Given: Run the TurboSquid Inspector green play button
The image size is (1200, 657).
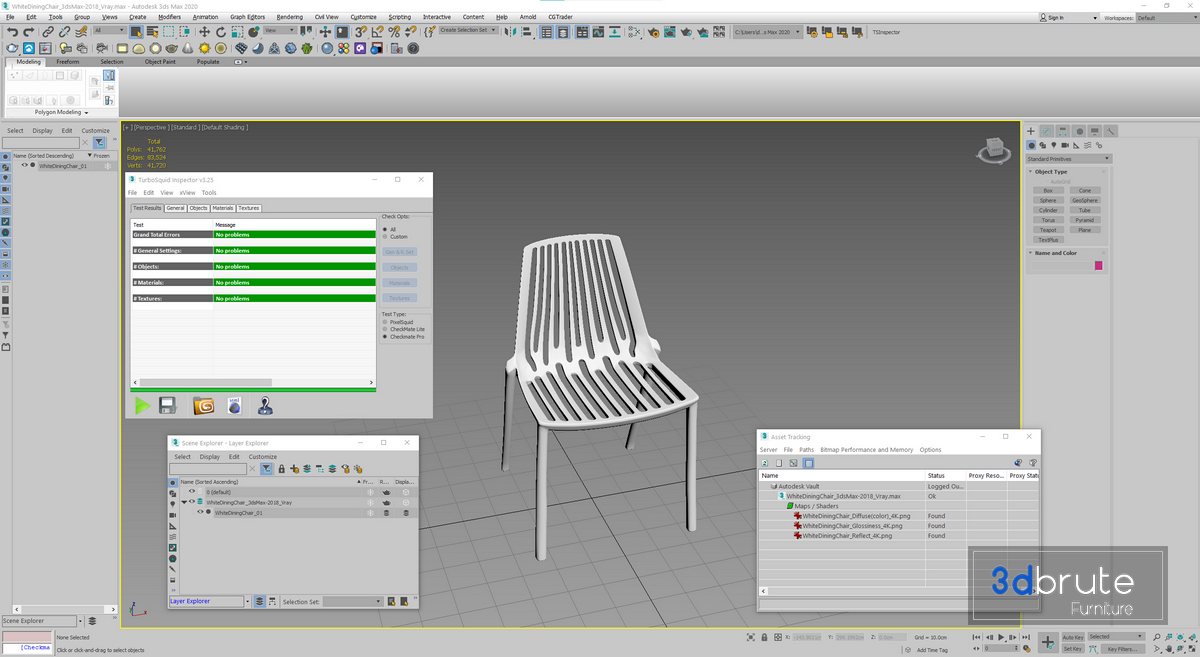Looking at the screenshot, I should tap(142, 405).
